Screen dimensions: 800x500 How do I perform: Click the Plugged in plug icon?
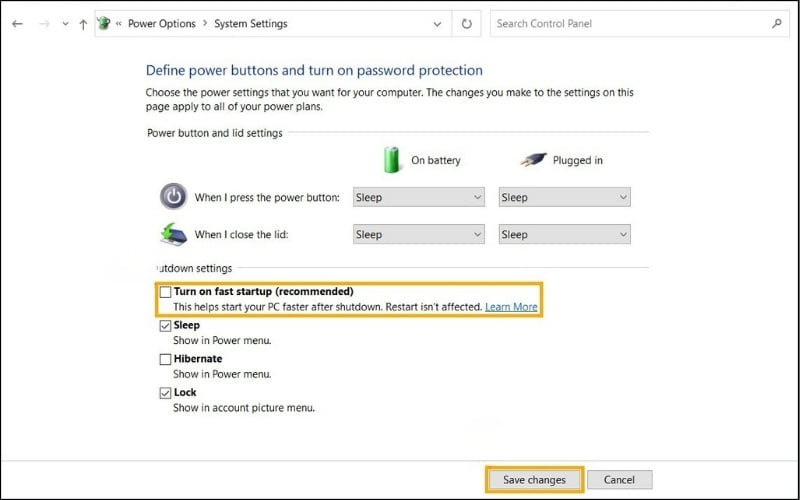click(x=533, y=160)
